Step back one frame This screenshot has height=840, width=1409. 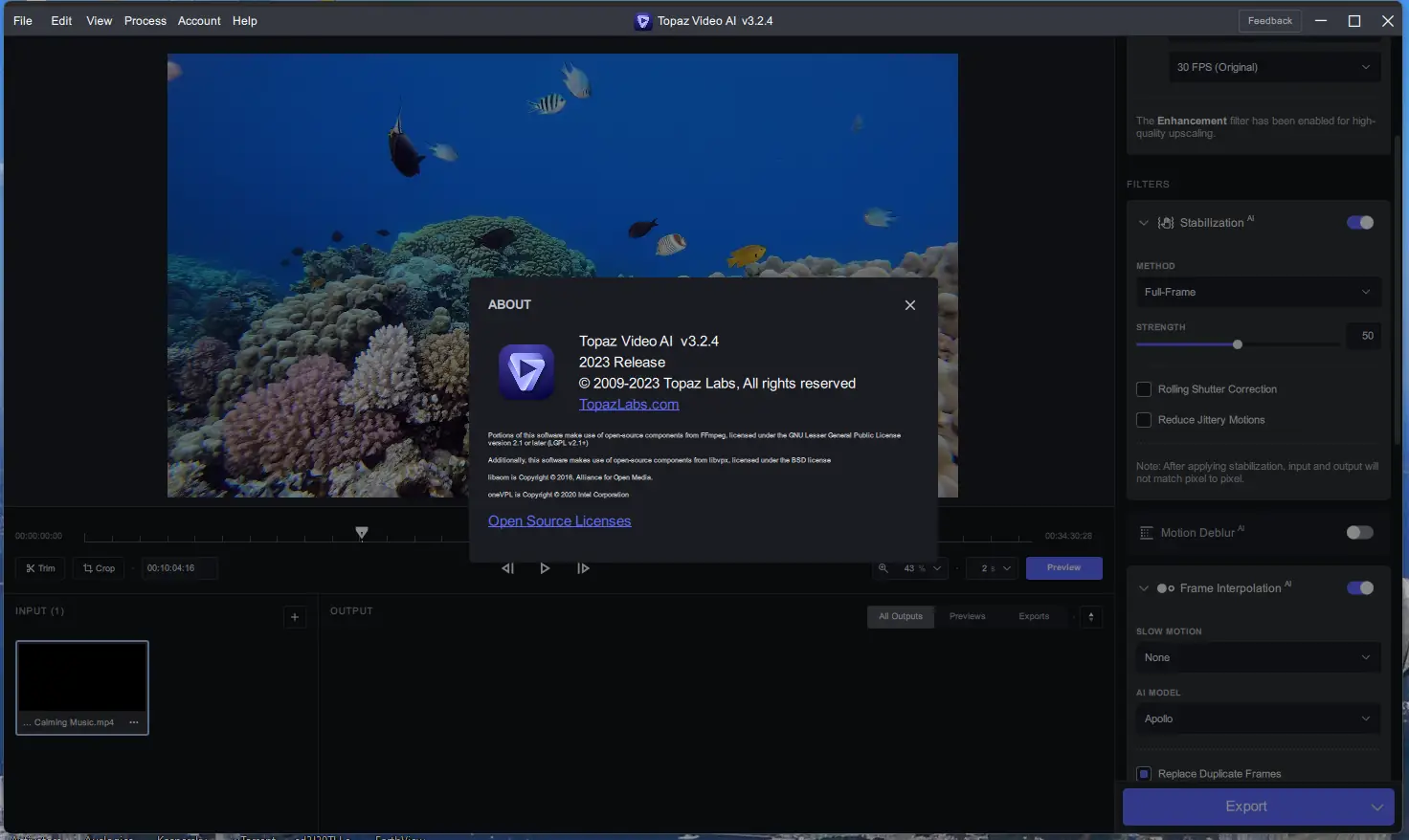507,568
